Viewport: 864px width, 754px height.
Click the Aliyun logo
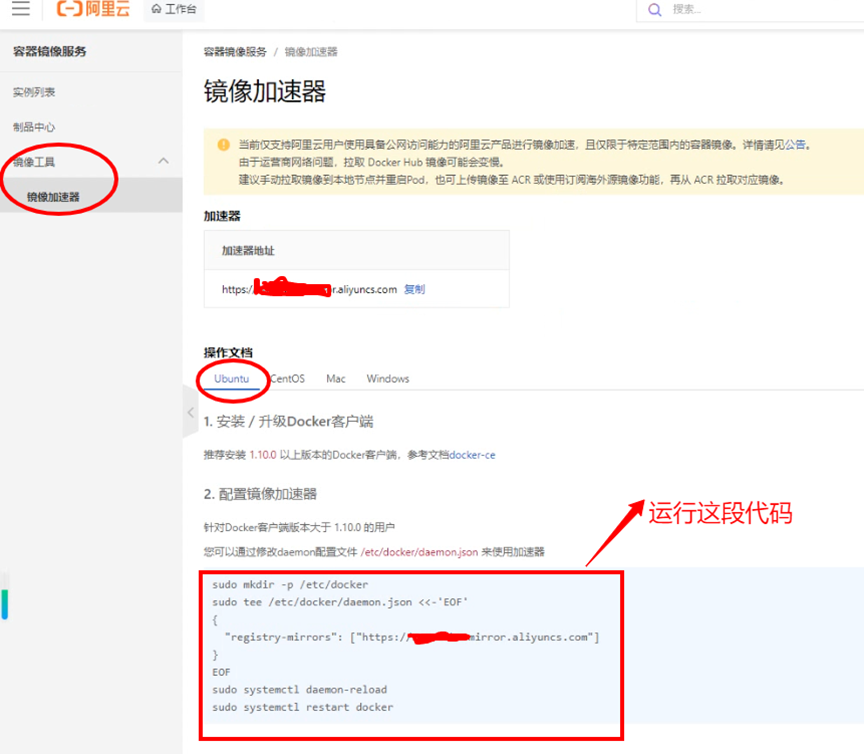[x=93, y=9]
